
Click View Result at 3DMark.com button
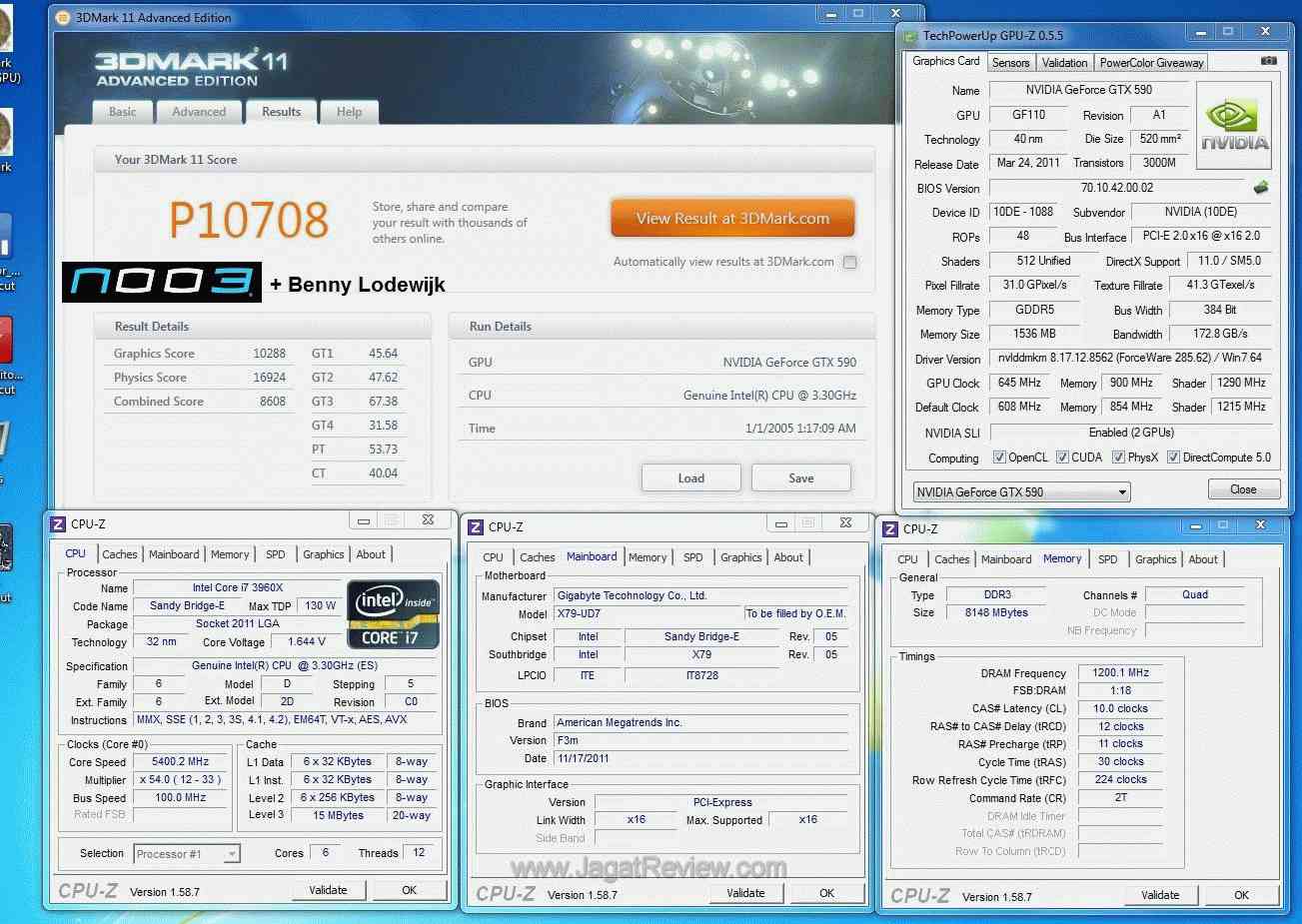pos(732,218)
